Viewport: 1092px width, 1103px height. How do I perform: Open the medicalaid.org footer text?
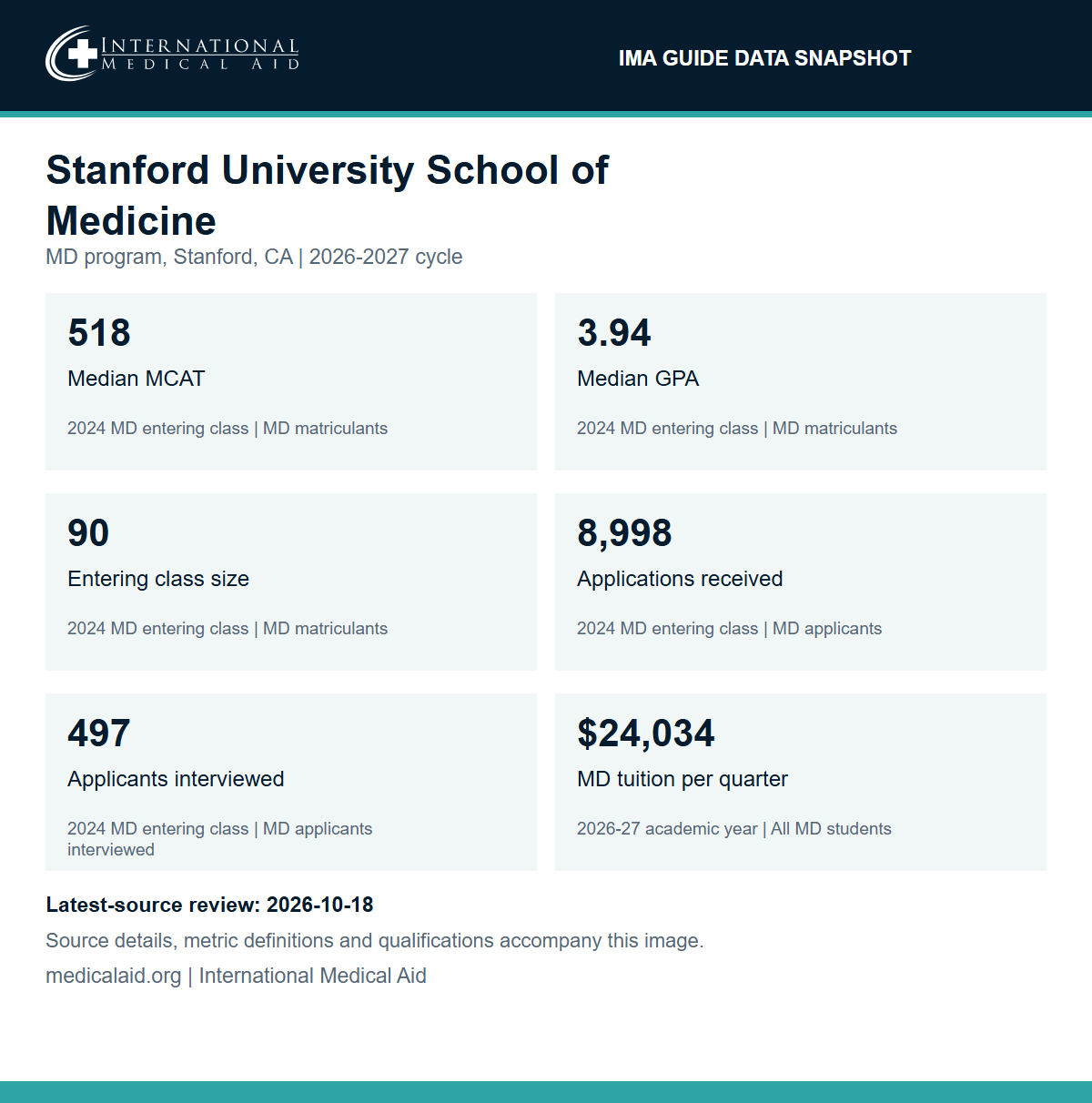coord(236,976)
